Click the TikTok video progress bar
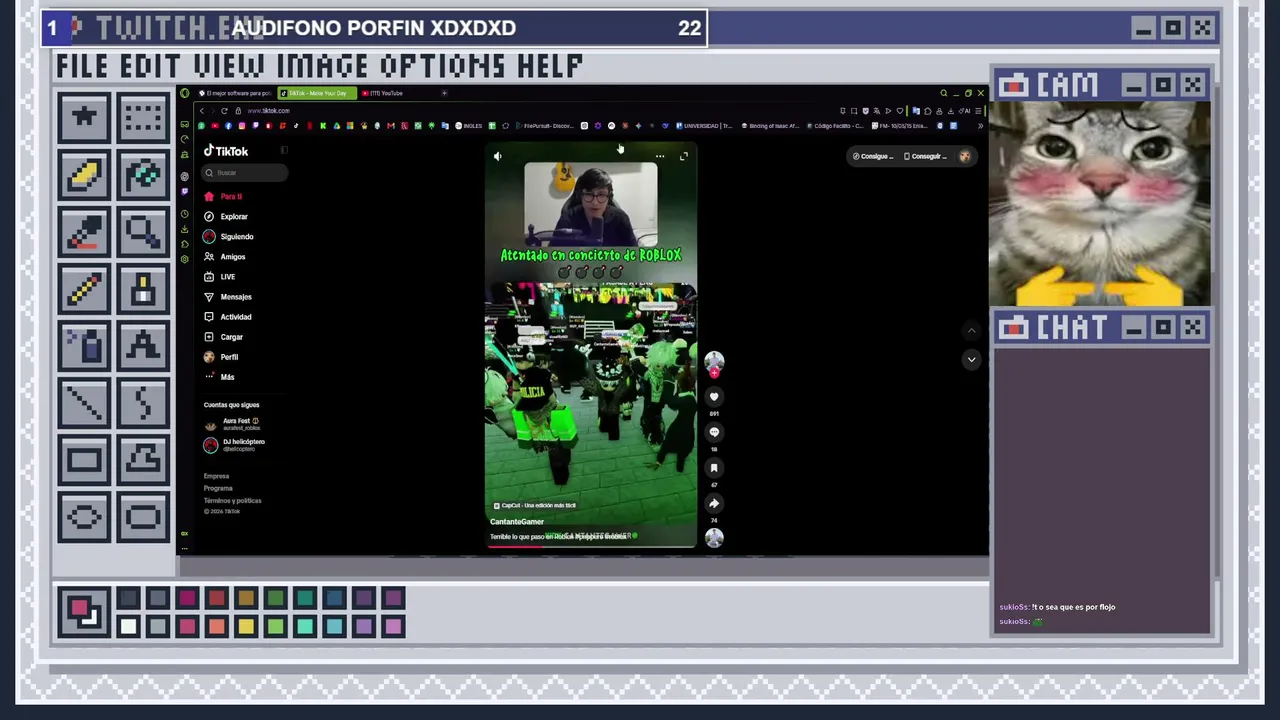The width and height of the screenshot is (1280, 720). click(591, 546)
